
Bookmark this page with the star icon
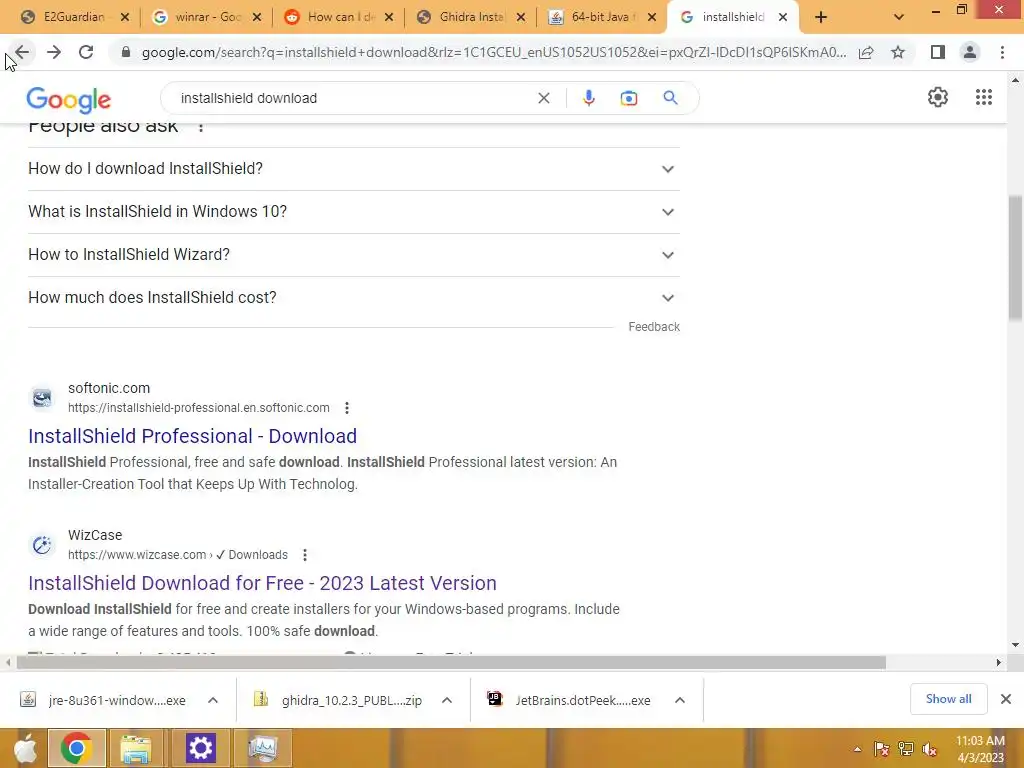898,52
